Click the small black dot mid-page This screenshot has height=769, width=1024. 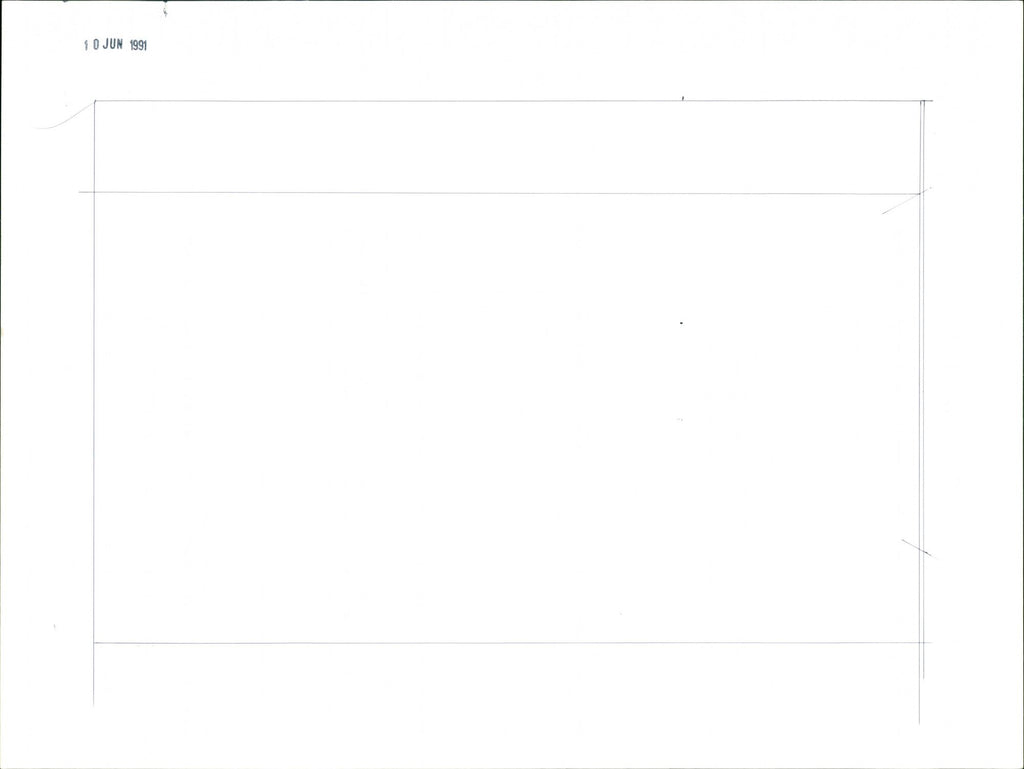point(681,323)
